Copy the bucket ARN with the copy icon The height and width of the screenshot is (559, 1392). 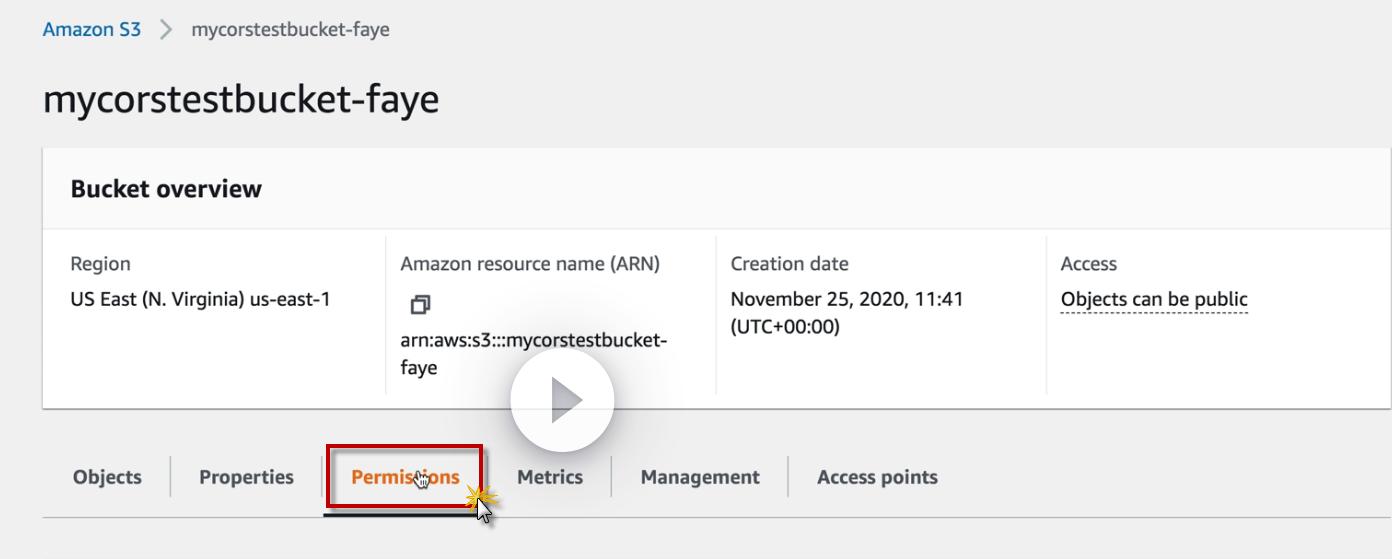coord(421,304)
